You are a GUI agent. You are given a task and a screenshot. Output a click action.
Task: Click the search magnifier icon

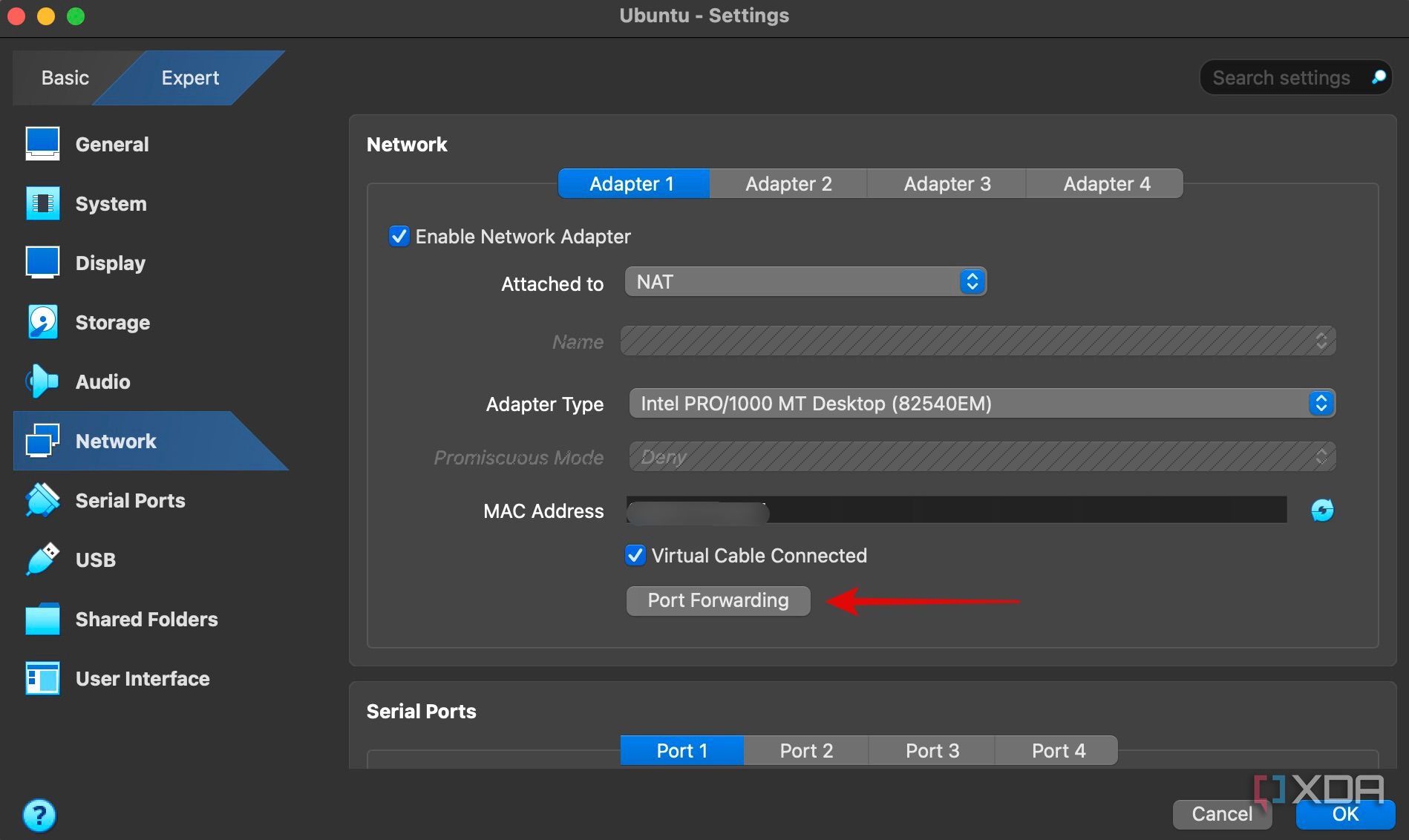coord(1379,77)
